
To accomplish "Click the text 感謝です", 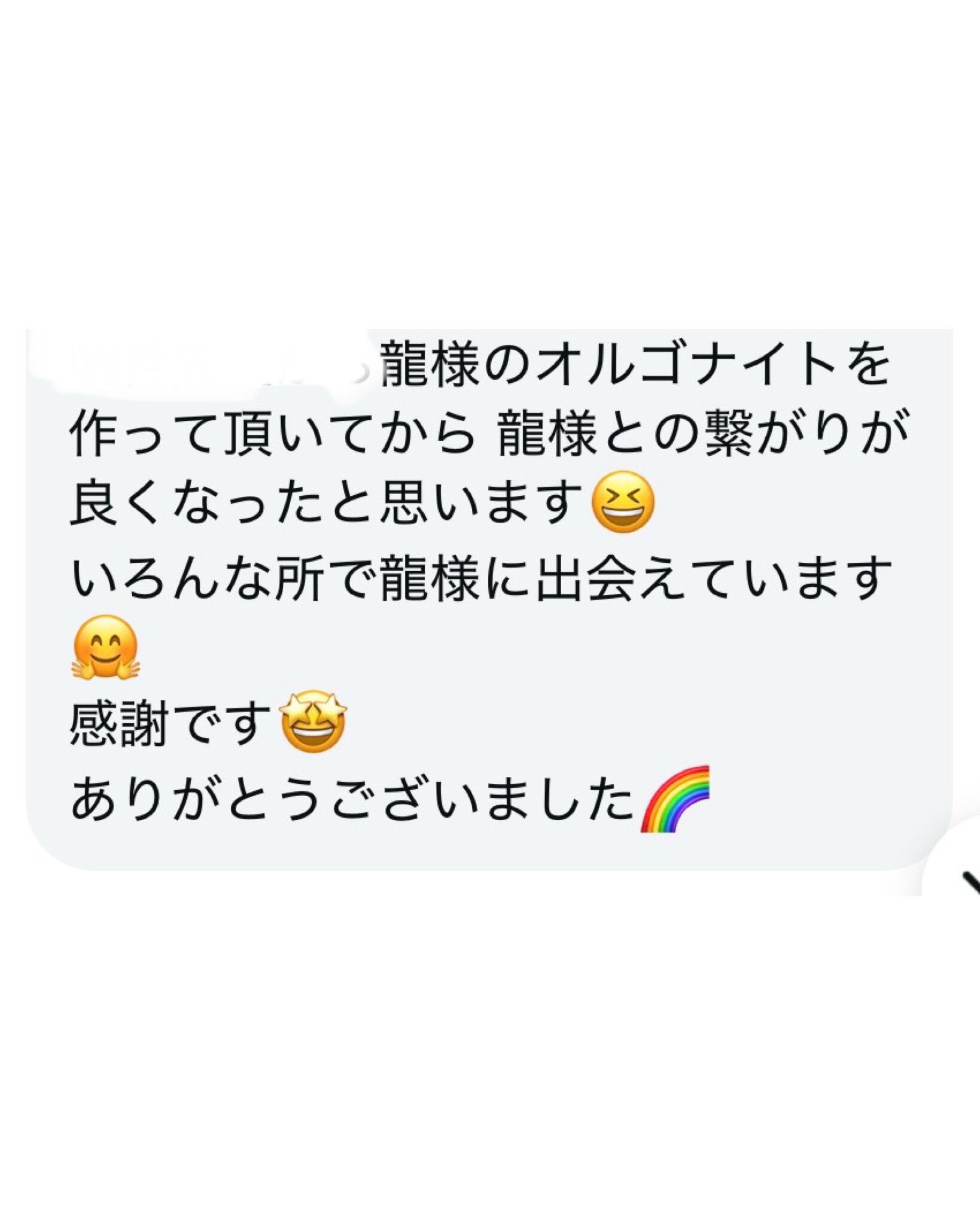I will [x=171, y=722].
